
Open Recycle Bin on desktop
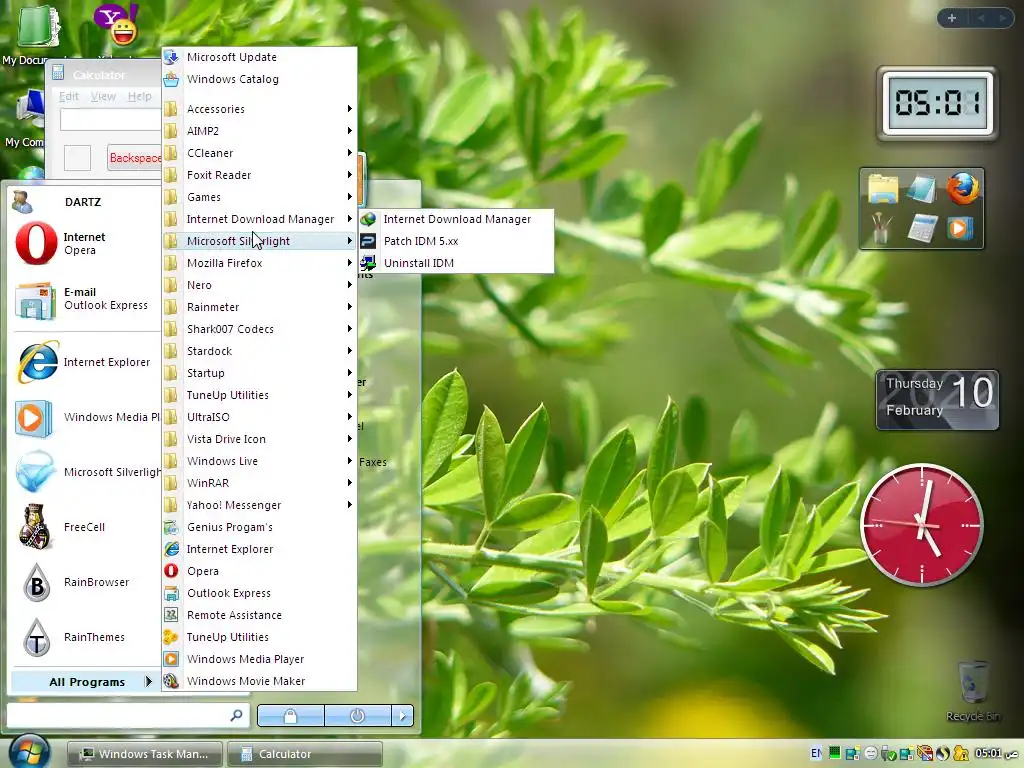[972, 691]
